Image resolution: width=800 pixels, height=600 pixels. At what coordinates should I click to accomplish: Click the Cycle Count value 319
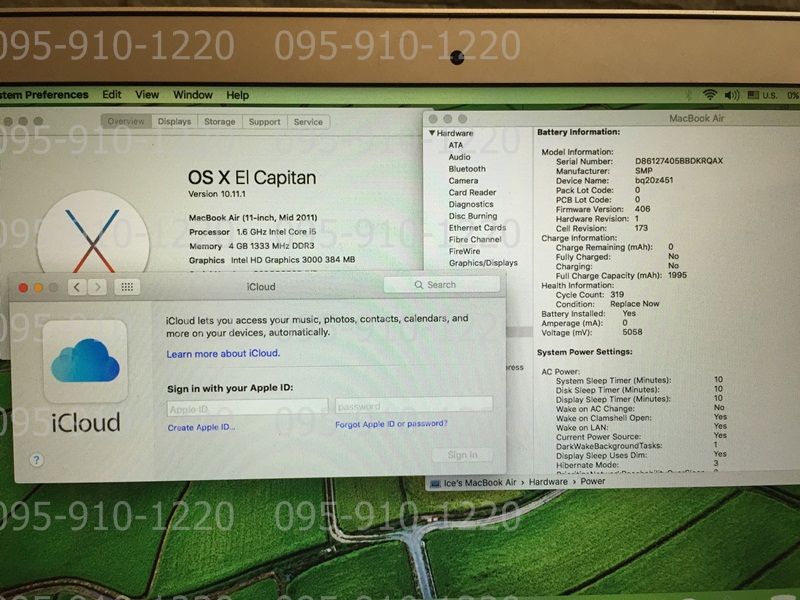(x=617, y=294)
